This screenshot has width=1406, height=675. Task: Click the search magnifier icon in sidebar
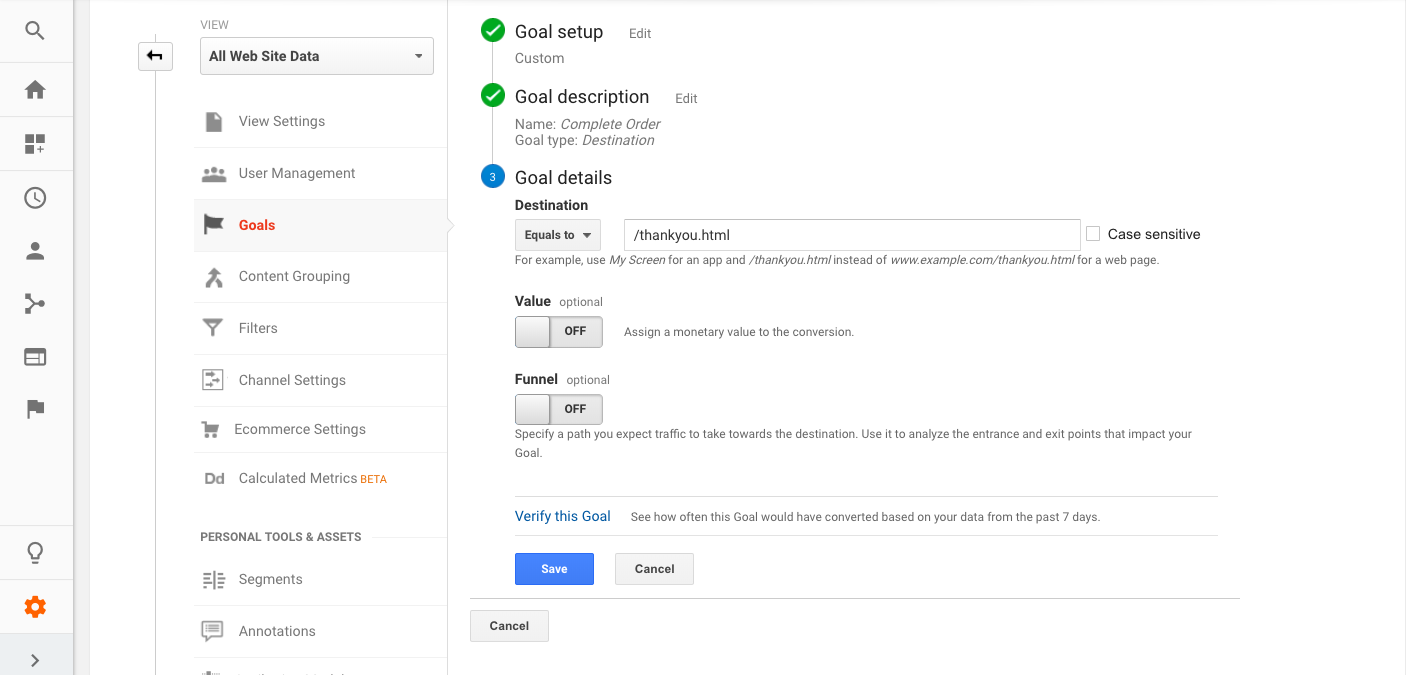35,31
